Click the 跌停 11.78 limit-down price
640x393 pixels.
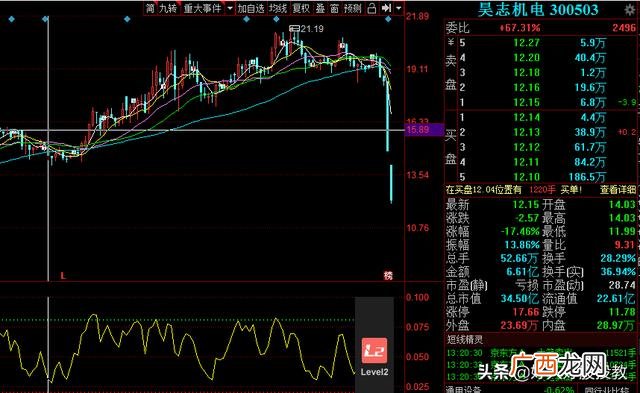622,312
